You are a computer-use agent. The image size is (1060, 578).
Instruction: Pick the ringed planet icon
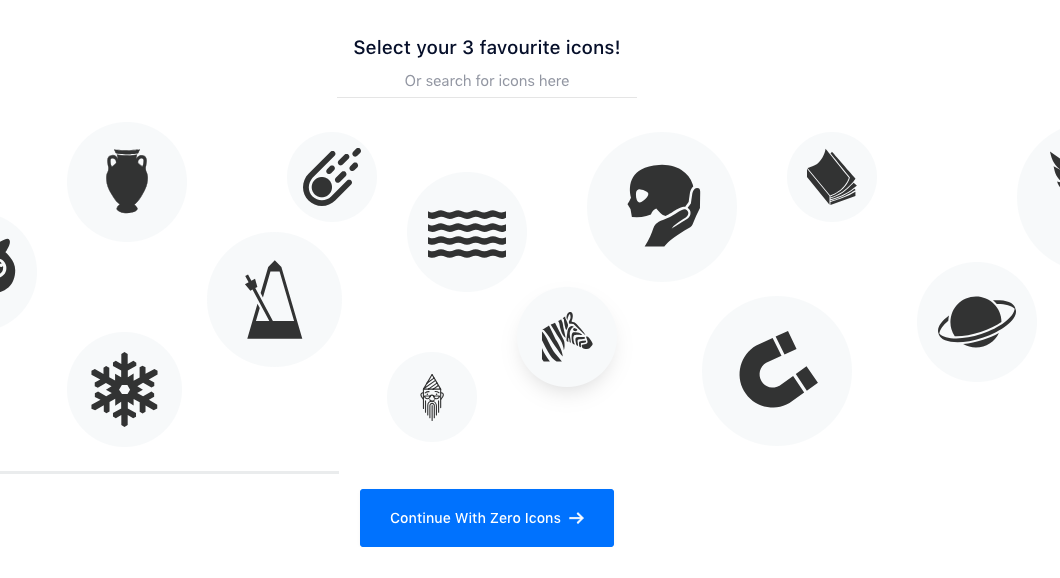click(976, 322)
